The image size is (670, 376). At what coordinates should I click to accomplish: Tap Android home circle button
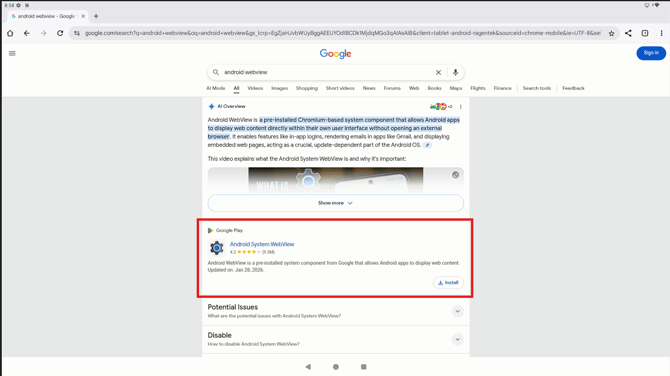pos(336,367)
